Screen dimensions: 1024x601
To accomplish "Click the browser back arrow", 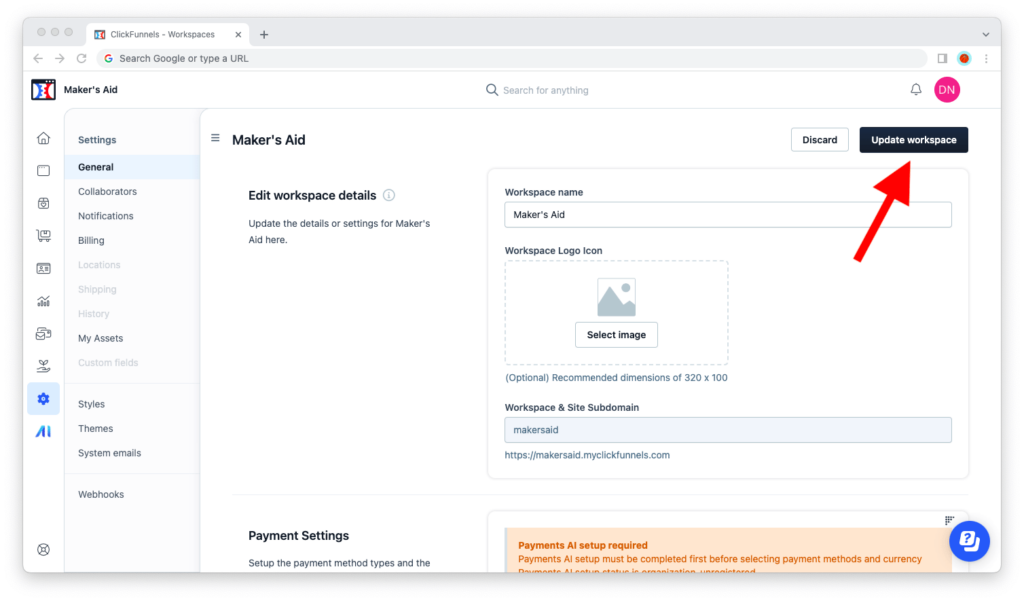I will click(39, 58).
